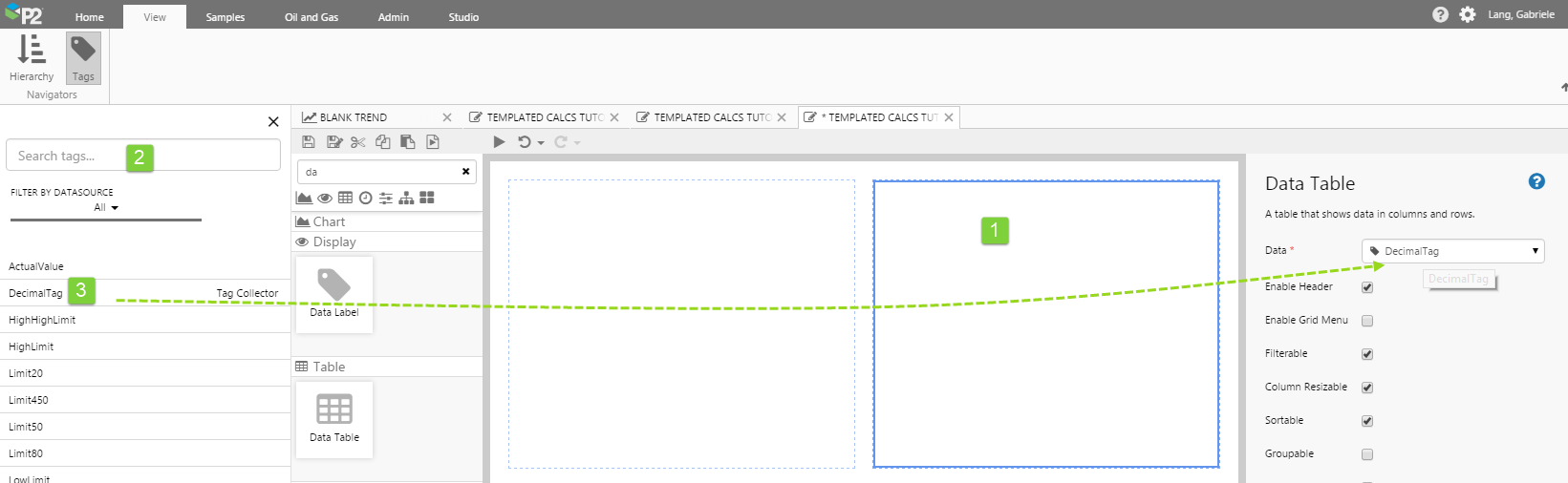This screenshot has width=1568, height=483.
Task: Collapse the Table component section
Action: point(387,367)
